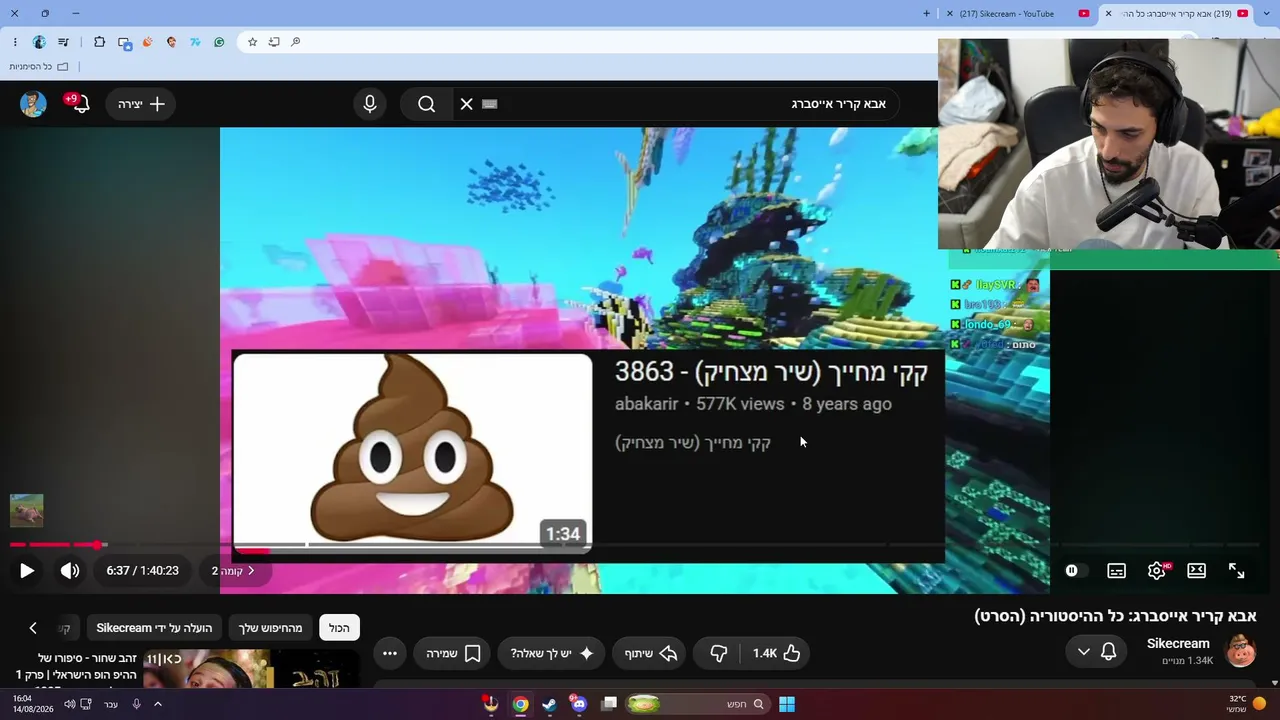Open player settings gear
Screen dimensions: 1280x720
[1157, 571]
